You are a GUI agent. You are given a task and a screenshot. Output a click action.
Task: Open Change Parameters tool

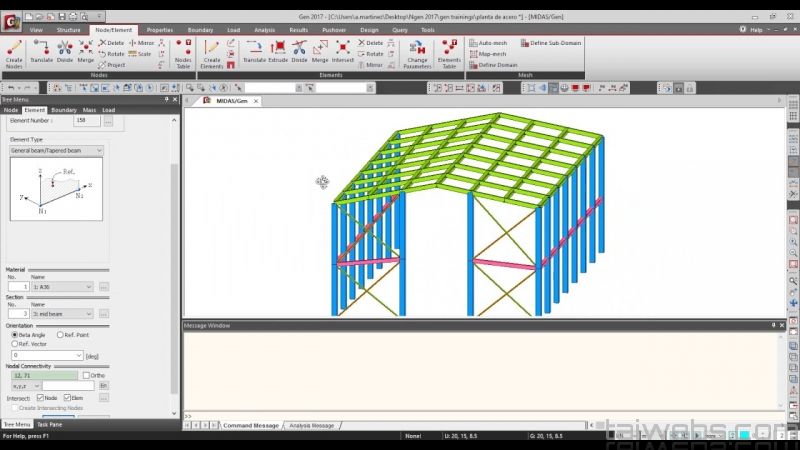click(416, 53)
